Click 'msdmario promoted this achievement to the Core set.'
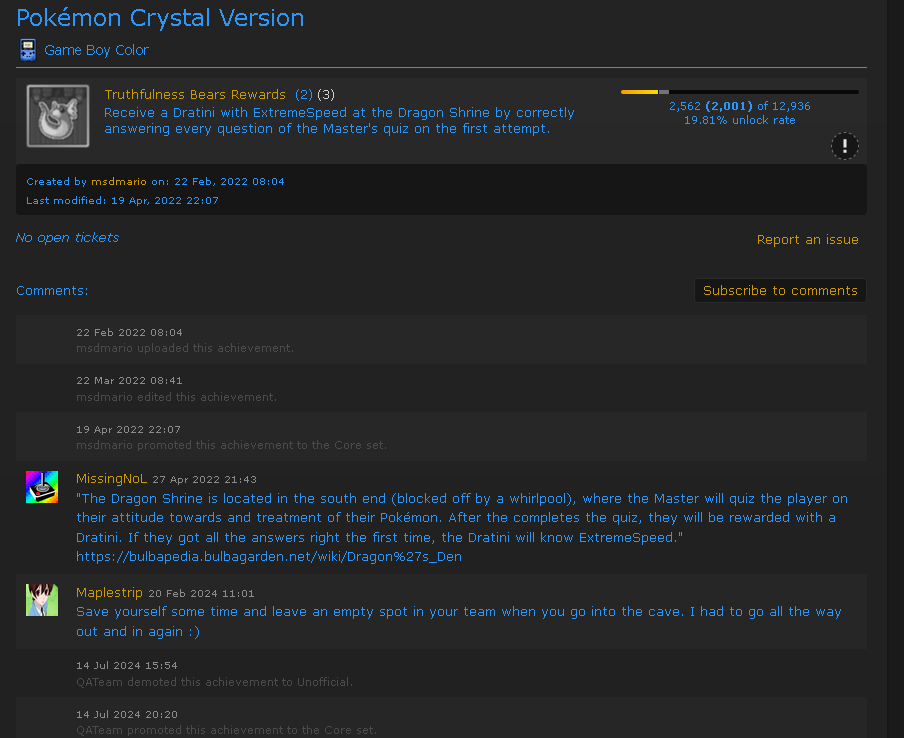904x738 pixels. coord(231,445)
